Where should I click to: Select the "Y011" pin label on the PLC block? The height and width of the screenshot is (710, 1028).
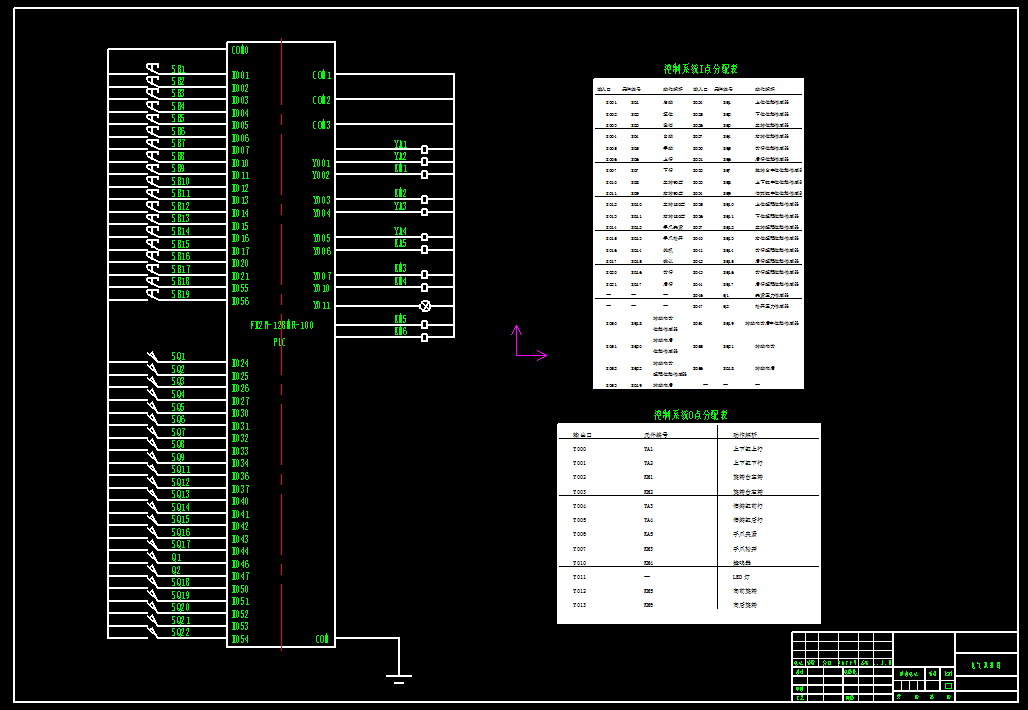point(321,306)
